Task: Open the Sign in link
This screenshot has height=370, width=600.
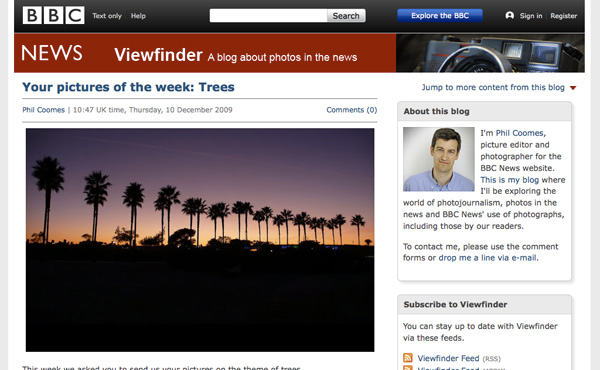Action: pyautogui.click(x=531, y=16)
